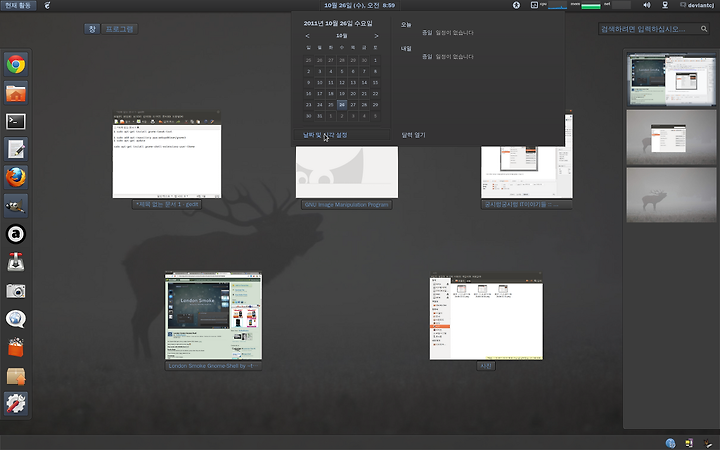Select day 31 in the calendar
Image resolution: width=720 pixels, height=450 pixels.
point(320,116)
